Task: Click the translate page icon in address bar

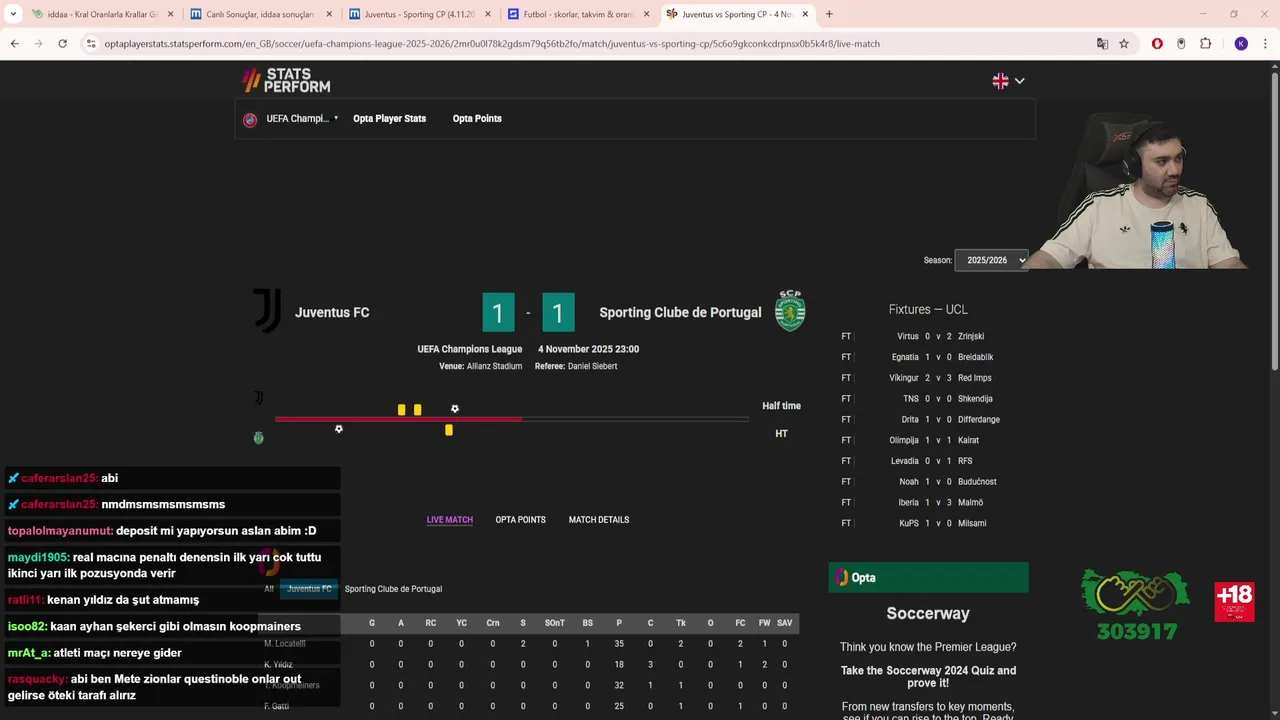Action: 1102,44
